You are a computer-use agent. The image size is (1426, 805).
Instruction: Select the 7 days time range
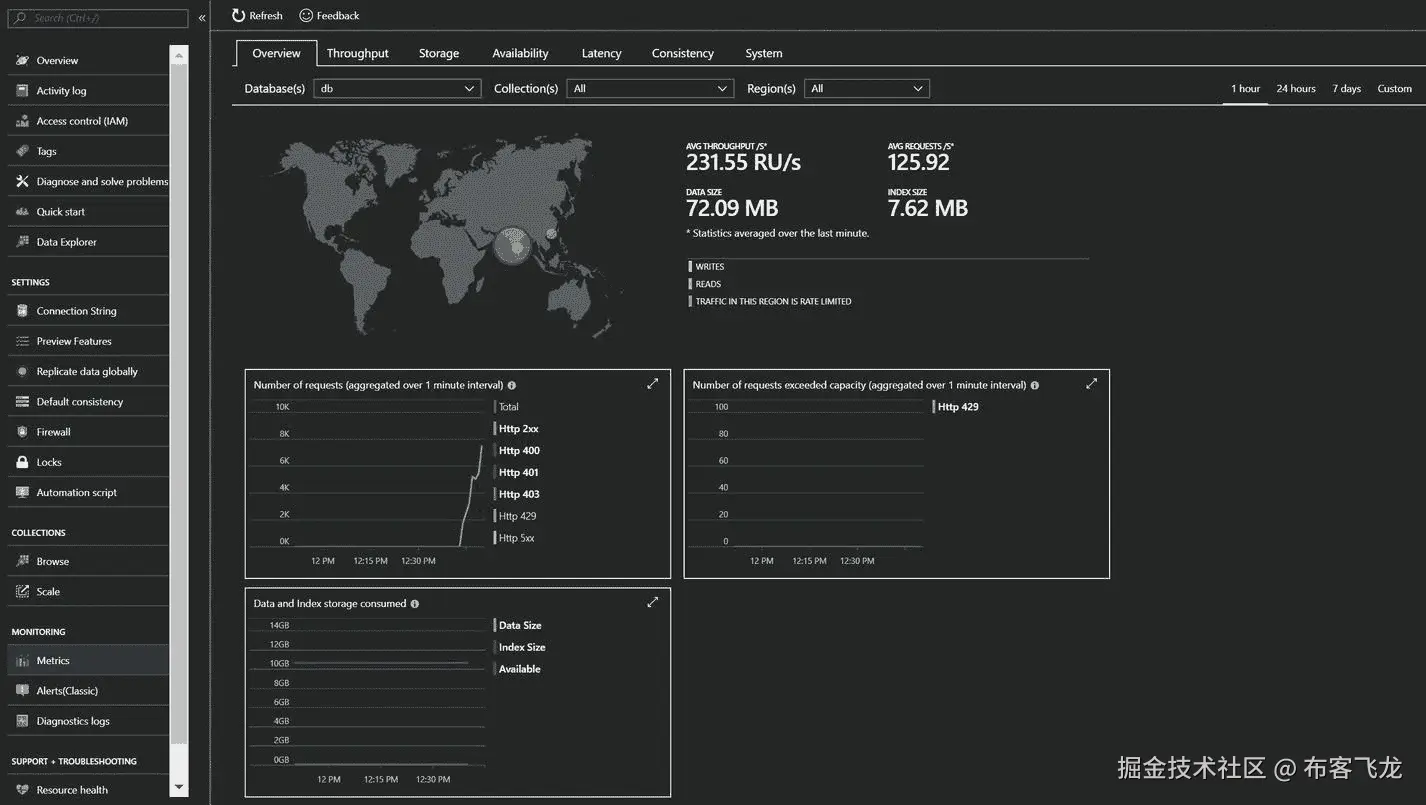[1347, 88]
